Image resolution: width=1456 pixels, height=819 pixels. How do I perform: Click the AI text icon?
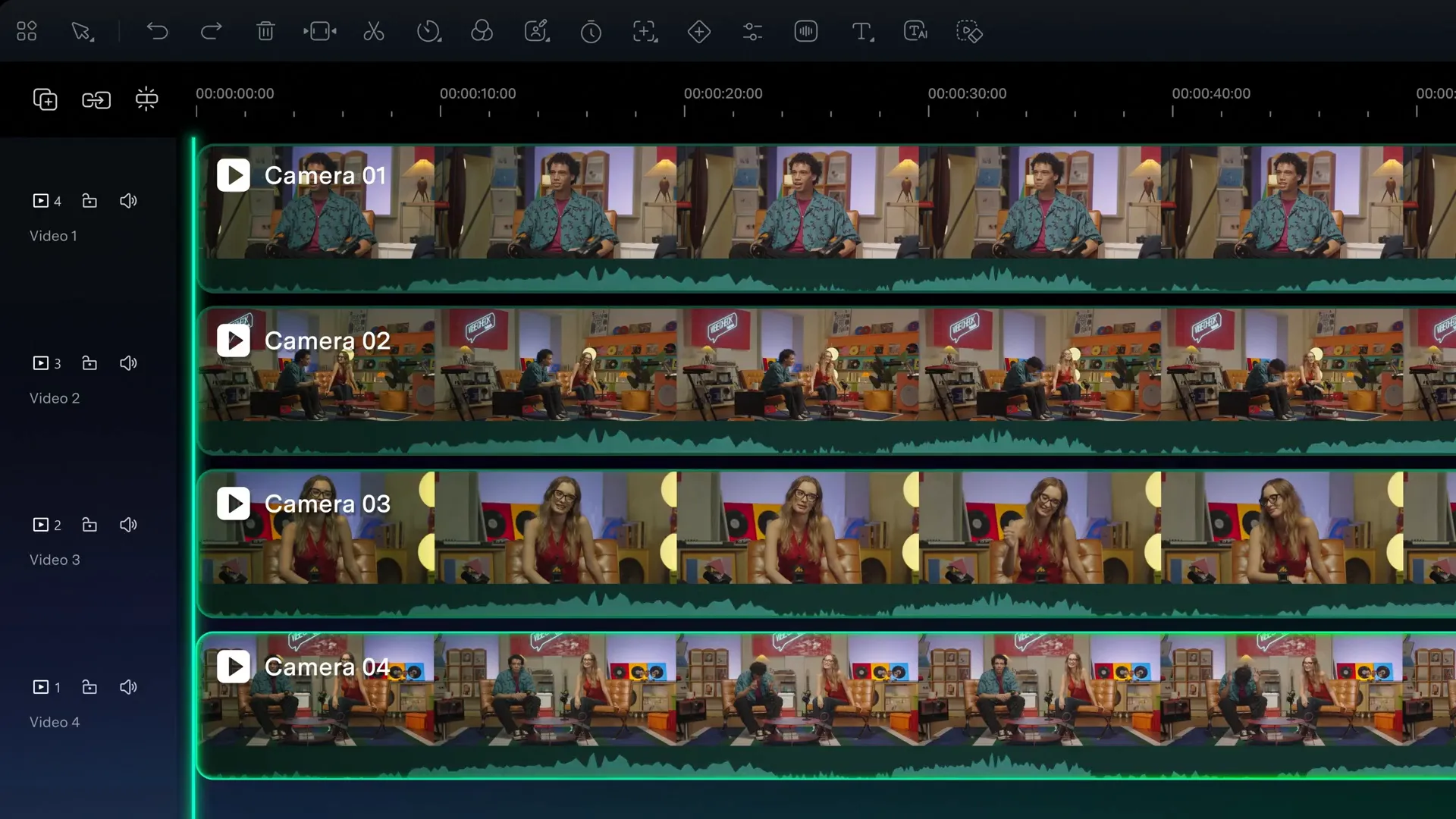pyautogui.click(x=915, y=31)
